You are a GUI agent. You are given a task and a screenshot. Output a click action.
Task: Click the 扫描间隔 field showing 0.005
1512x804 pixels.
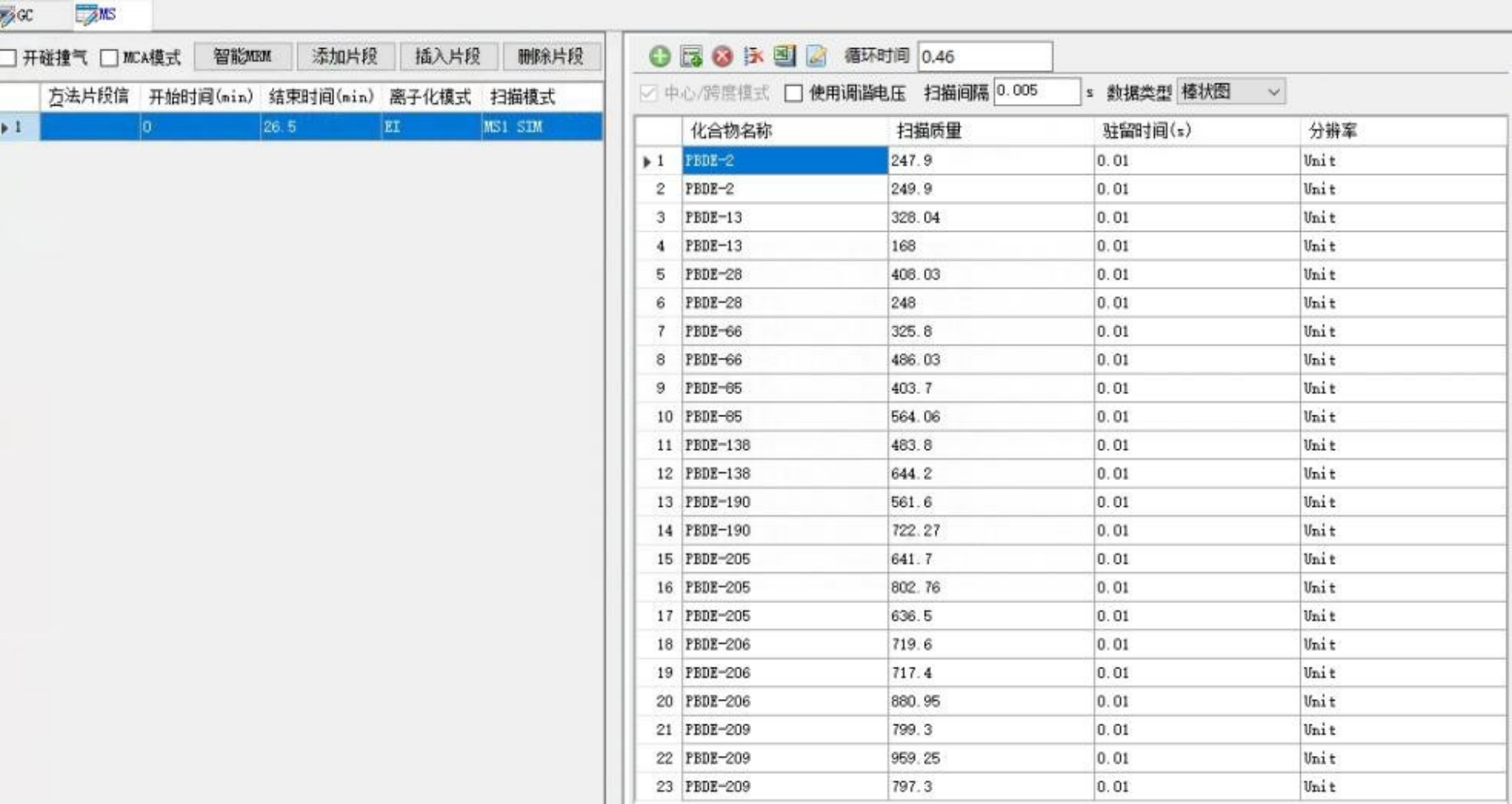(x=1037, y=91)
